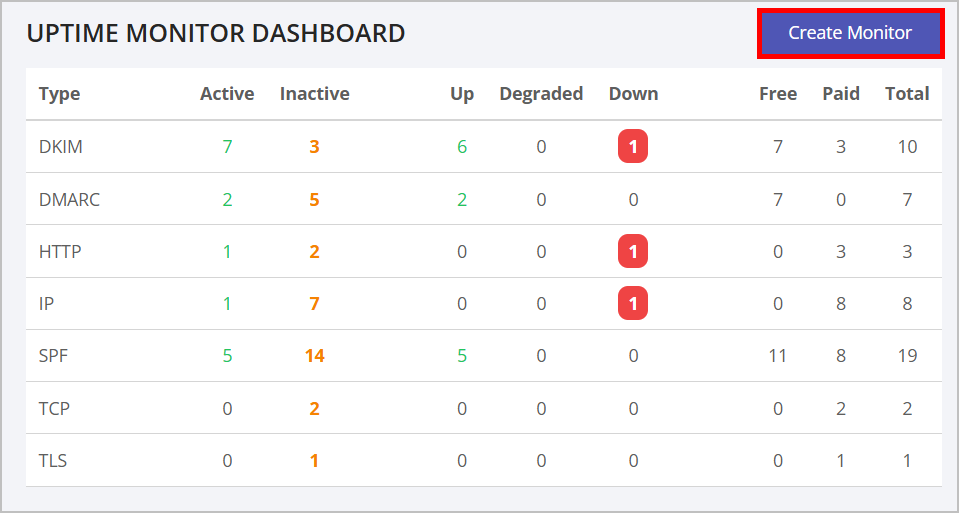Click the Down column header
Viewport: 959px width, 513px height.
pos(633,94)
